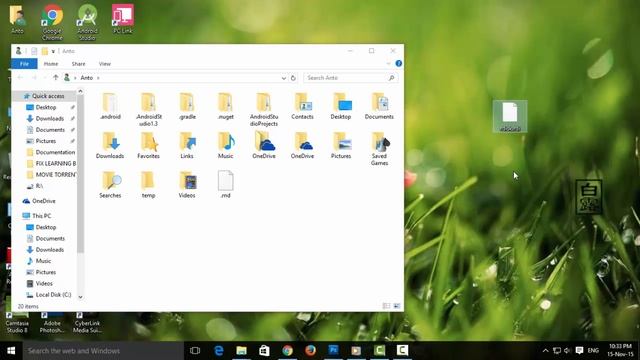The height and width of the screenshot is (360, 640).
Task: Open the Documents folder in file pane
Action: pos(379,106)
